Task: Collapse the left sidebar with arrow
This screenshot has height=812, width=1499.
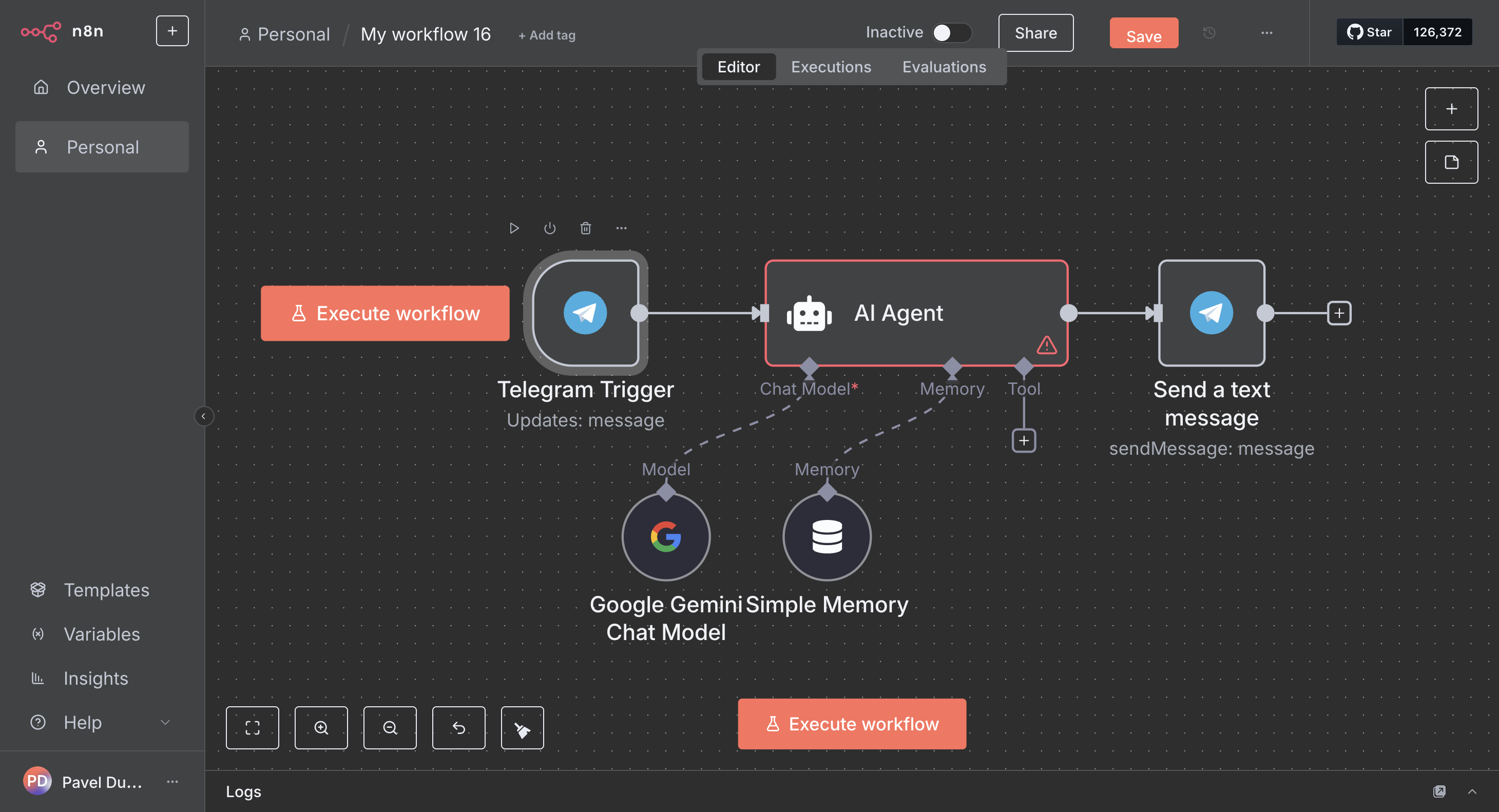Action: tap(203, 416)
